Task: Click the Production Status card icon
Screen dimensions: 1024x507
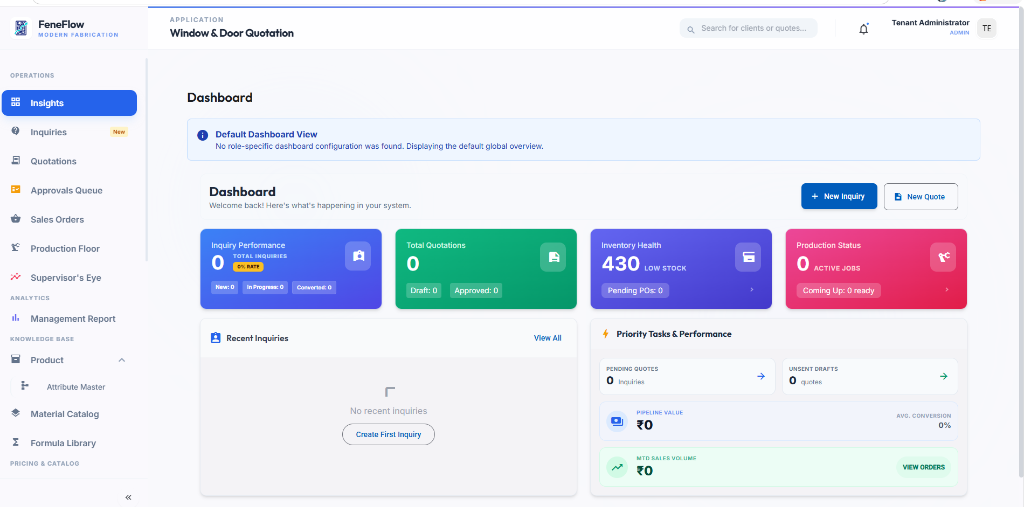Action: (943, 257)
